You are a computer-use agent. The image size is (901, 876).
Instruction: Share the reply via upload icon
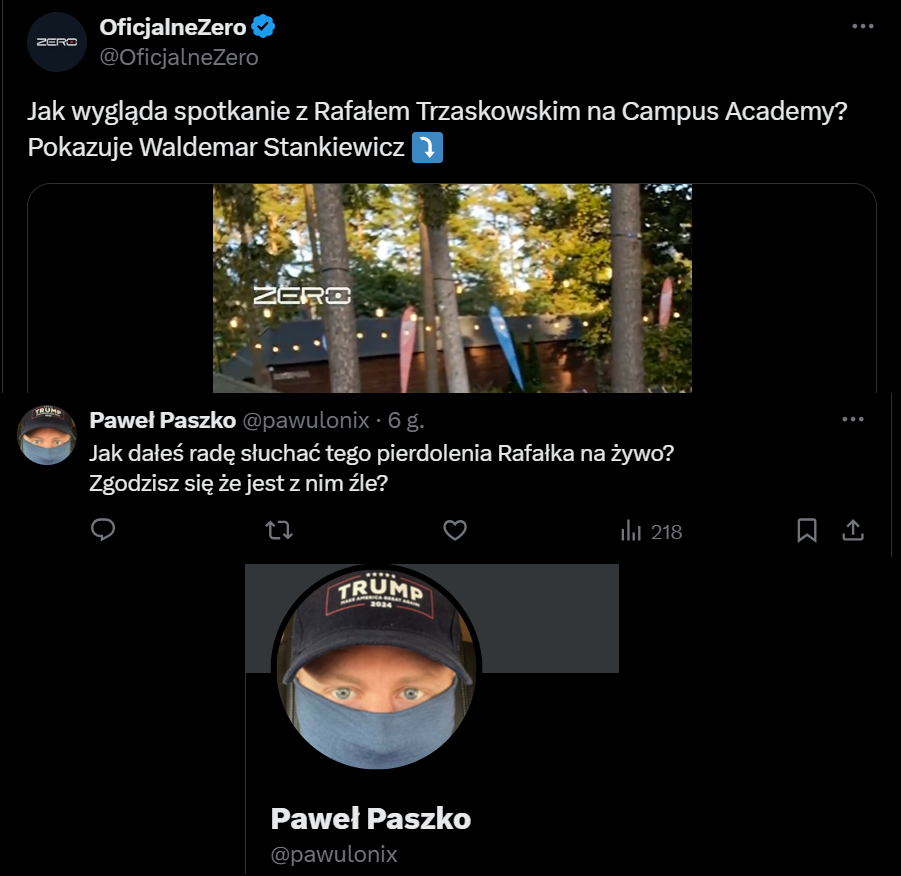click(853, 530)
